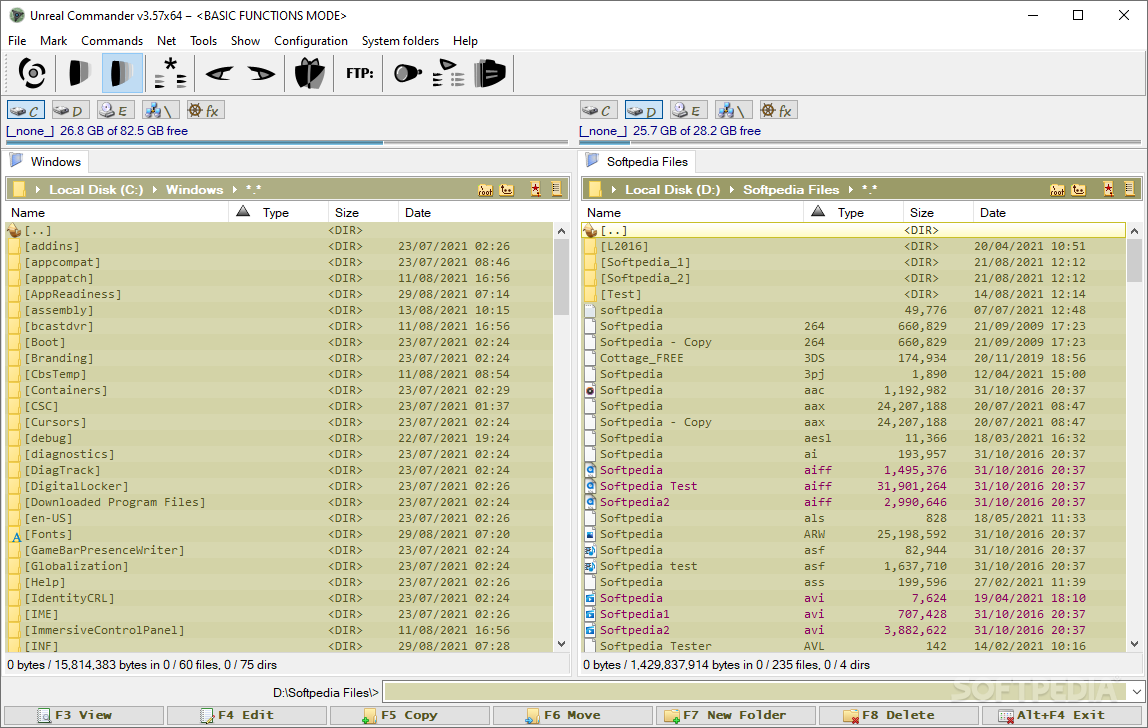Click Alt+F4 Exit button
Viewport: 1148px width, 728px height.
(1062, 716)
